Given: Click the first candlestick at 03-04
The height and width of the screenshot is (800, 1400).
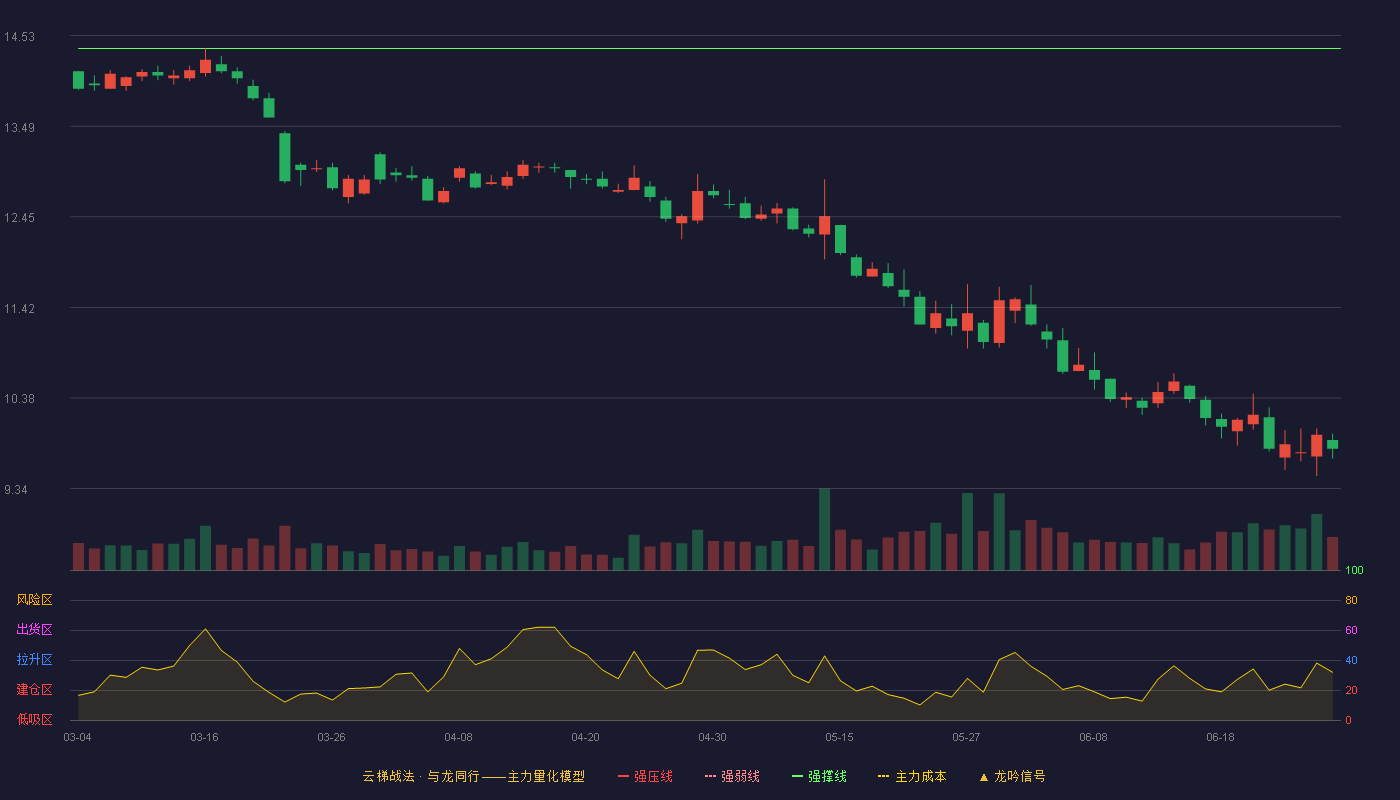Looking at the screenshot, I should (x=78, y=80).
